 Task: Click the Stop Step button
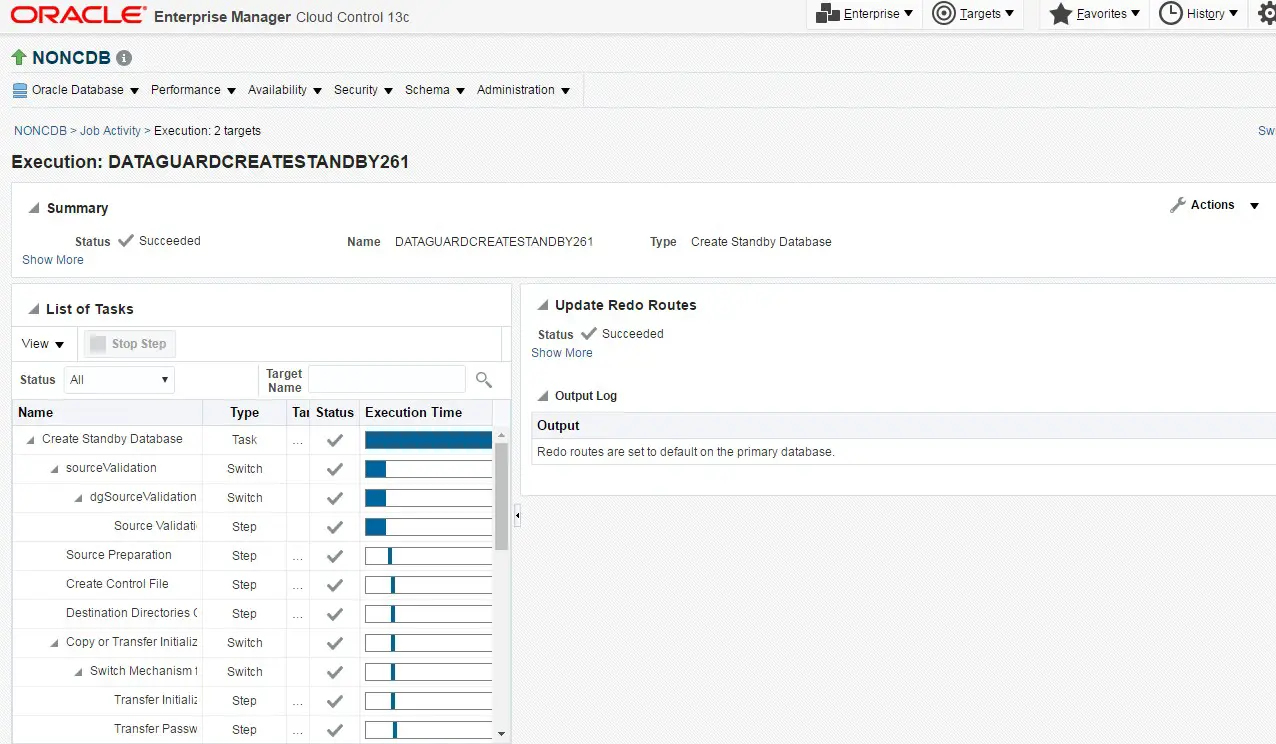click(129, 344)
